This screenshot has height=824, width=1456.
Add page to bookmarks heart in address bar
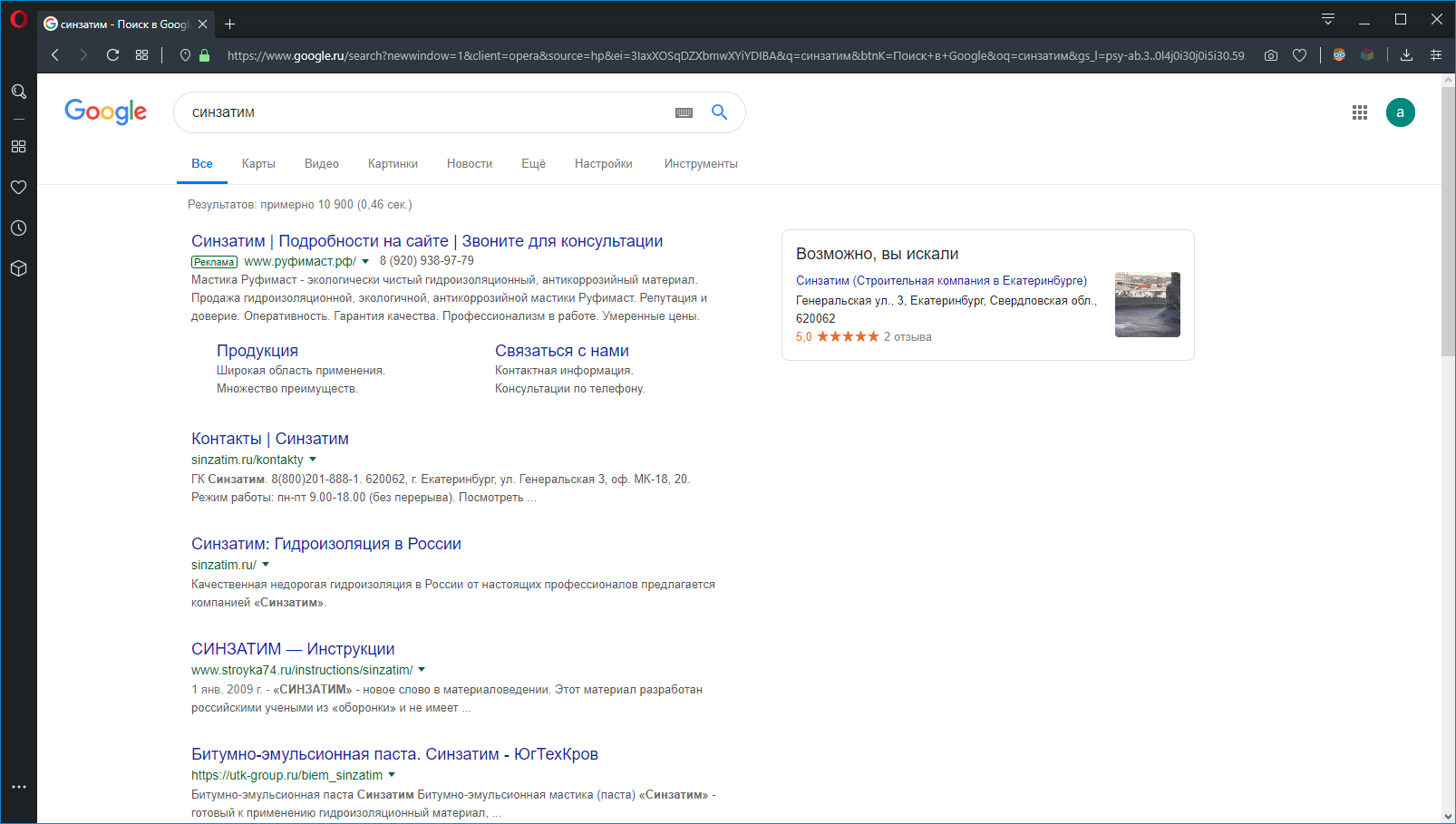[x=1299, y=55]
